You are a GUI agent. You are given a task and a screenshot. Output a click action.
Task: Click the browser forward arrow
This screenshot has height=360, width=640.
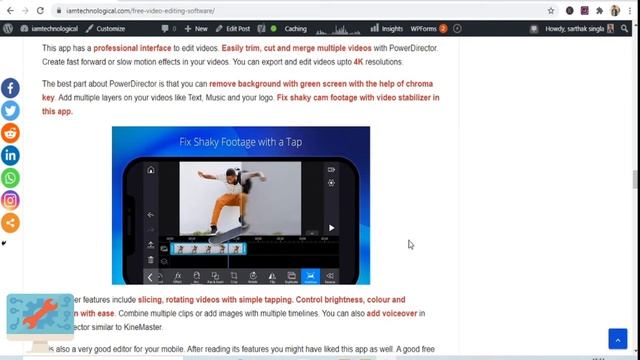(x=25, y=11)
